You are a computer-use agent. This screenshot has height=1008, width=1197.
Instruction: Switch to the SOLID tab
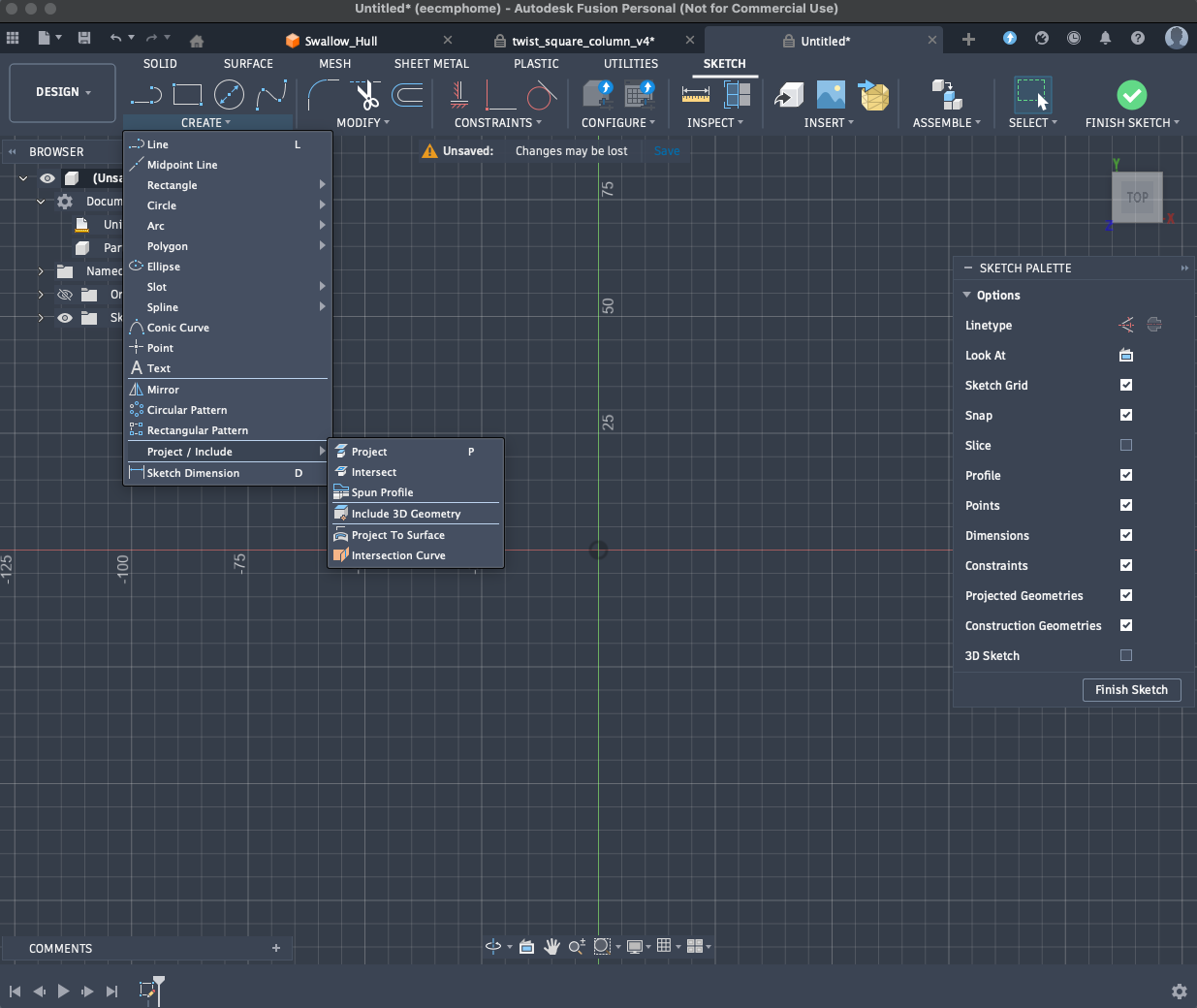(x=160, y=63)
